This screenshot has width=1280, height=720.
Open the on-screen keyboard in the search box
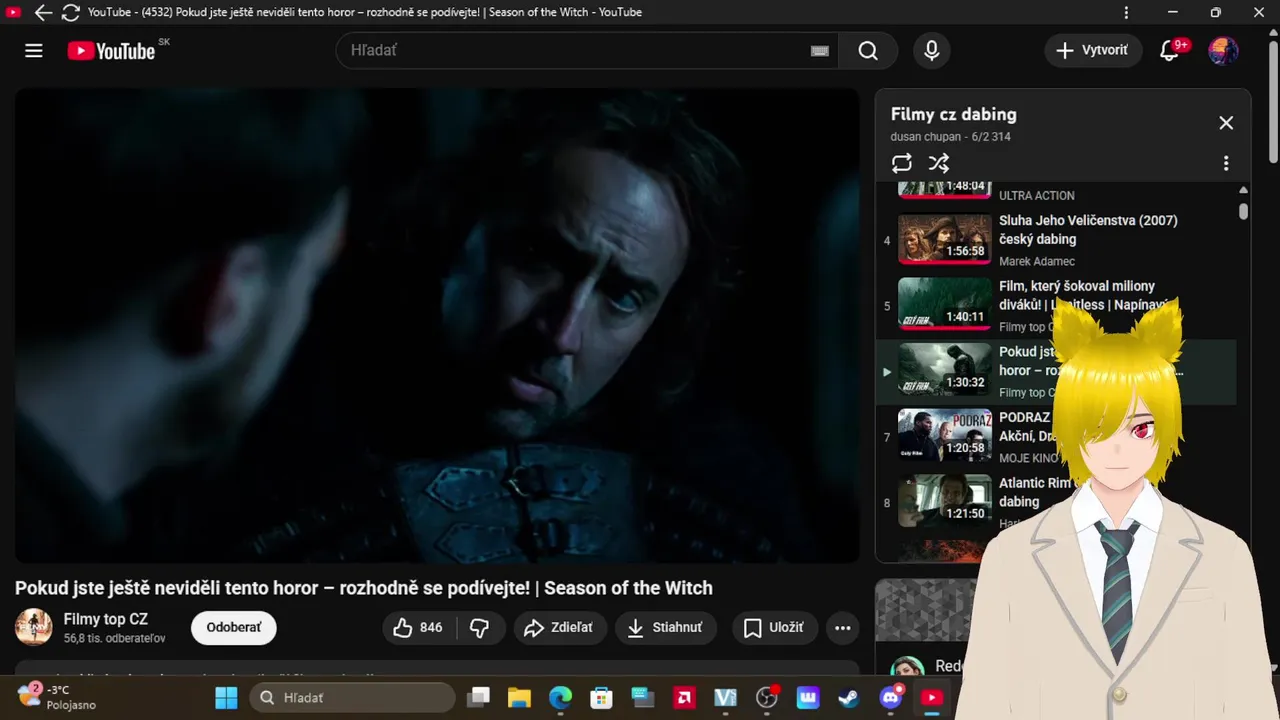tap(820, 51)
